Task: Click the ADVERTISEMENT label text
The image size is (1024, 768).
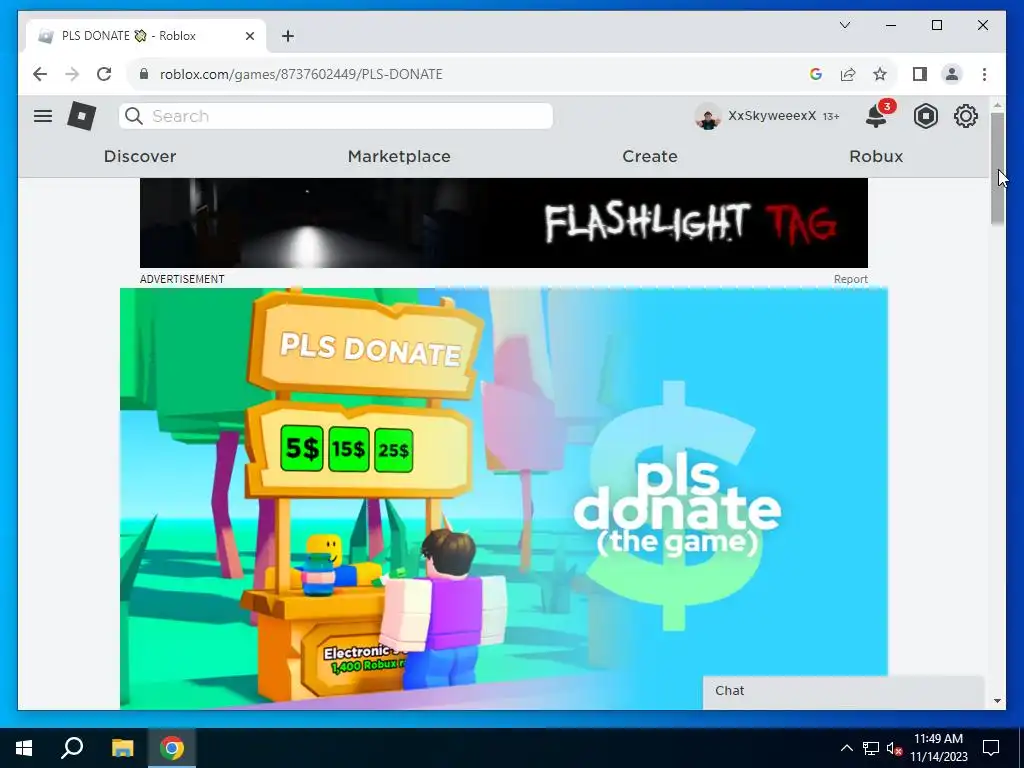Action: 182,279
